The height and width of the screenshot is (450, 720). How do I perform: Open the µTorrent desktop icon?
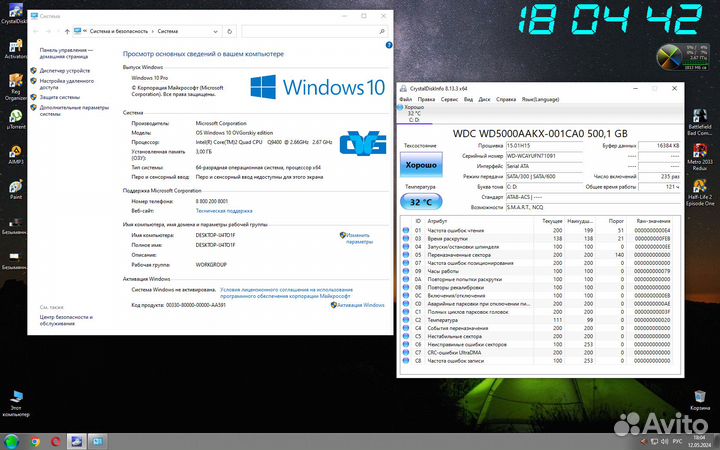[15, 118]
